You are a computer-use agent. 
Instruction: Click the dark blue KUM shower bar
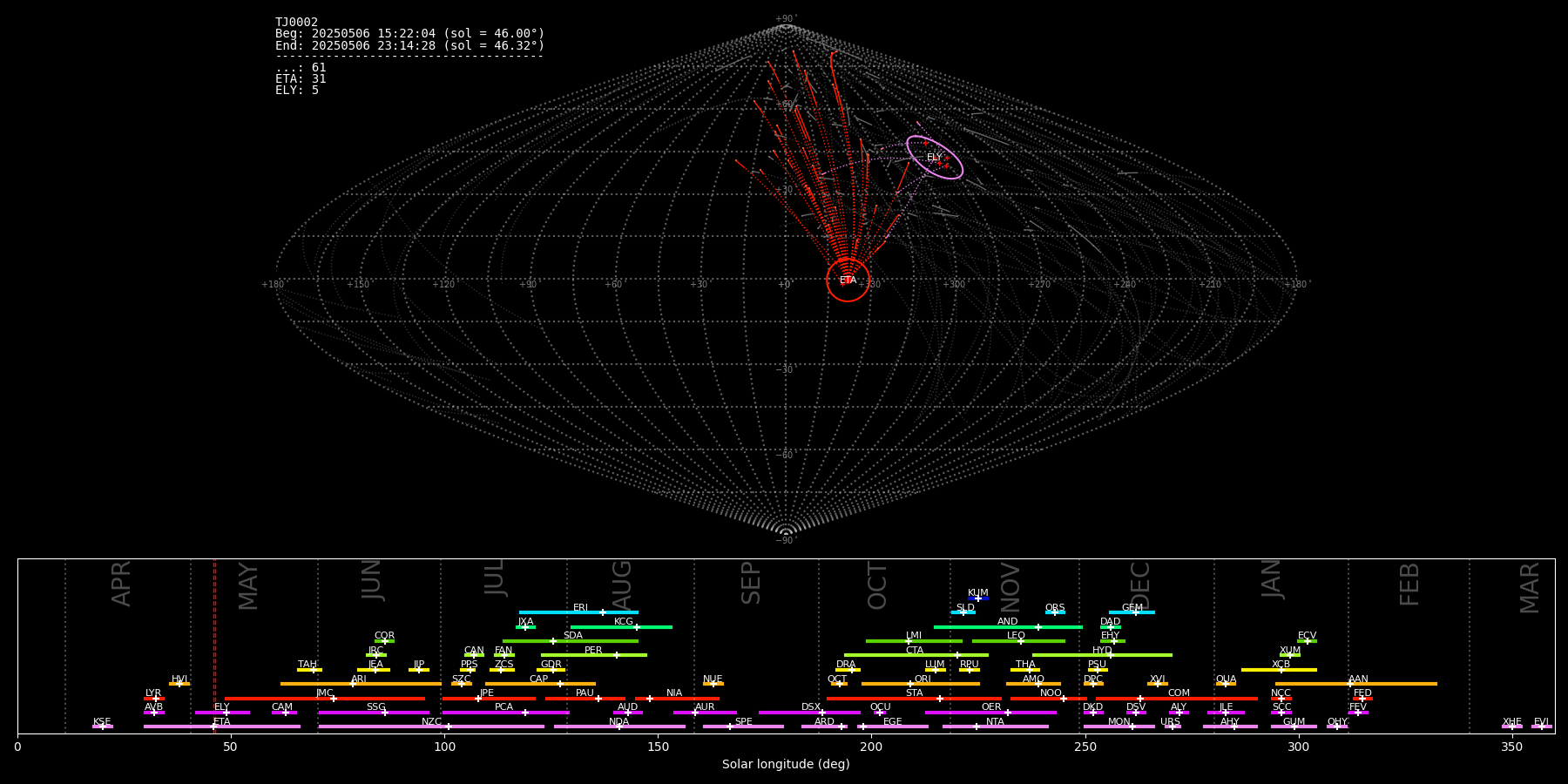(978, 598)
